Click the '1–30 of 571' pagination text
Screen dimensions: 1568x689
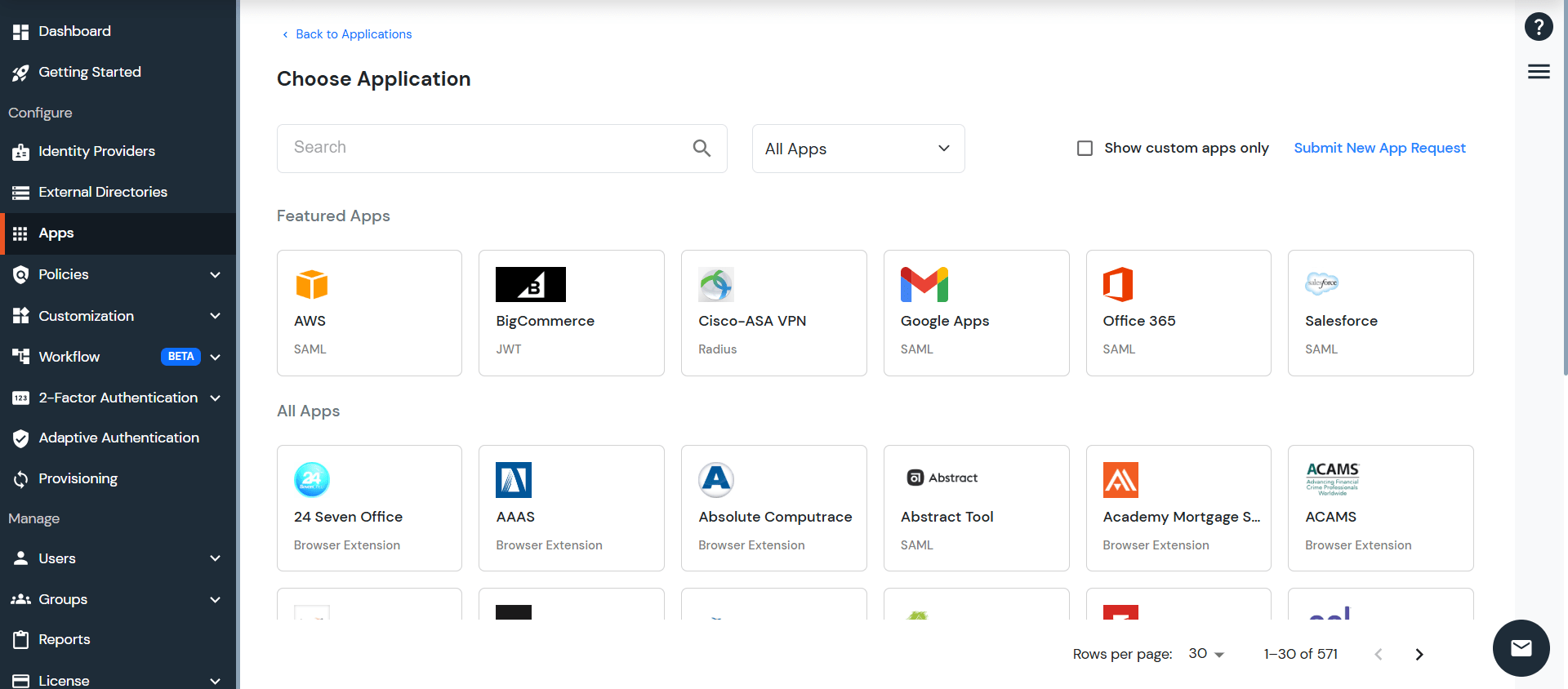pos(1300,654)
